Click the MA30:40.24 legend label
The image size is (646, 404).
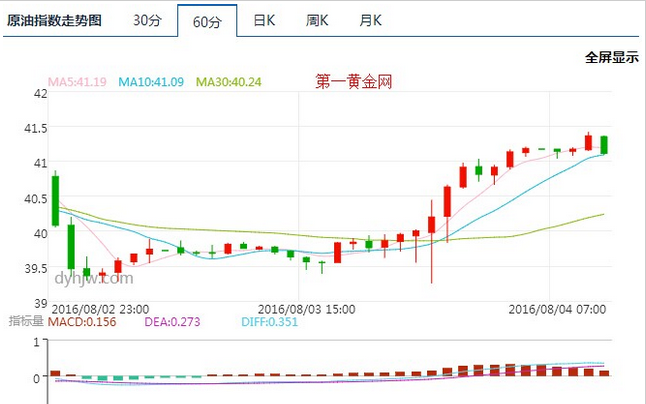coord(229,82)
